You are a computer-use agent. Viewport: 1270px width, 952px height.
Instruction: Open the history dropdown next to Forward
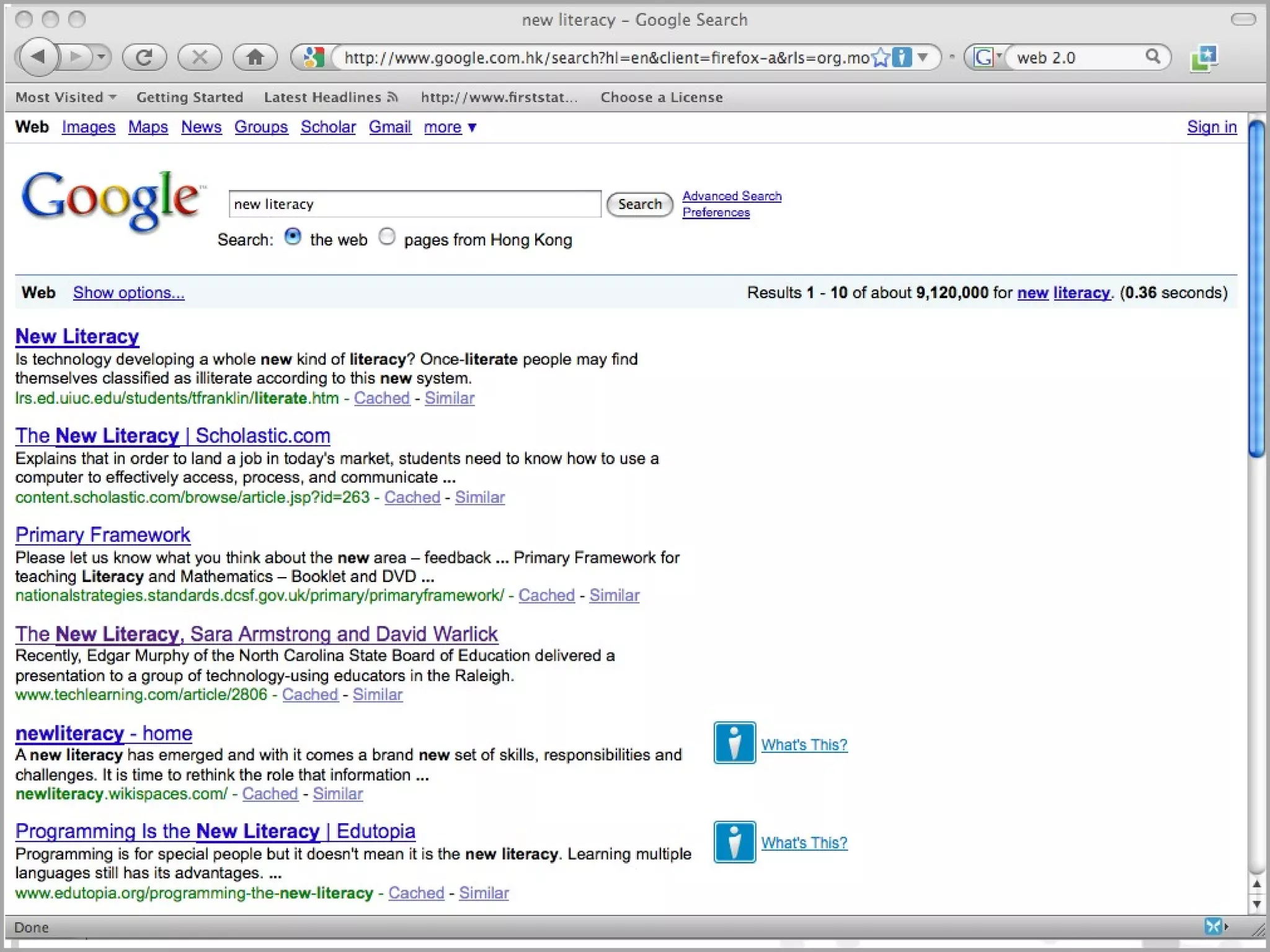coord(102,58)
